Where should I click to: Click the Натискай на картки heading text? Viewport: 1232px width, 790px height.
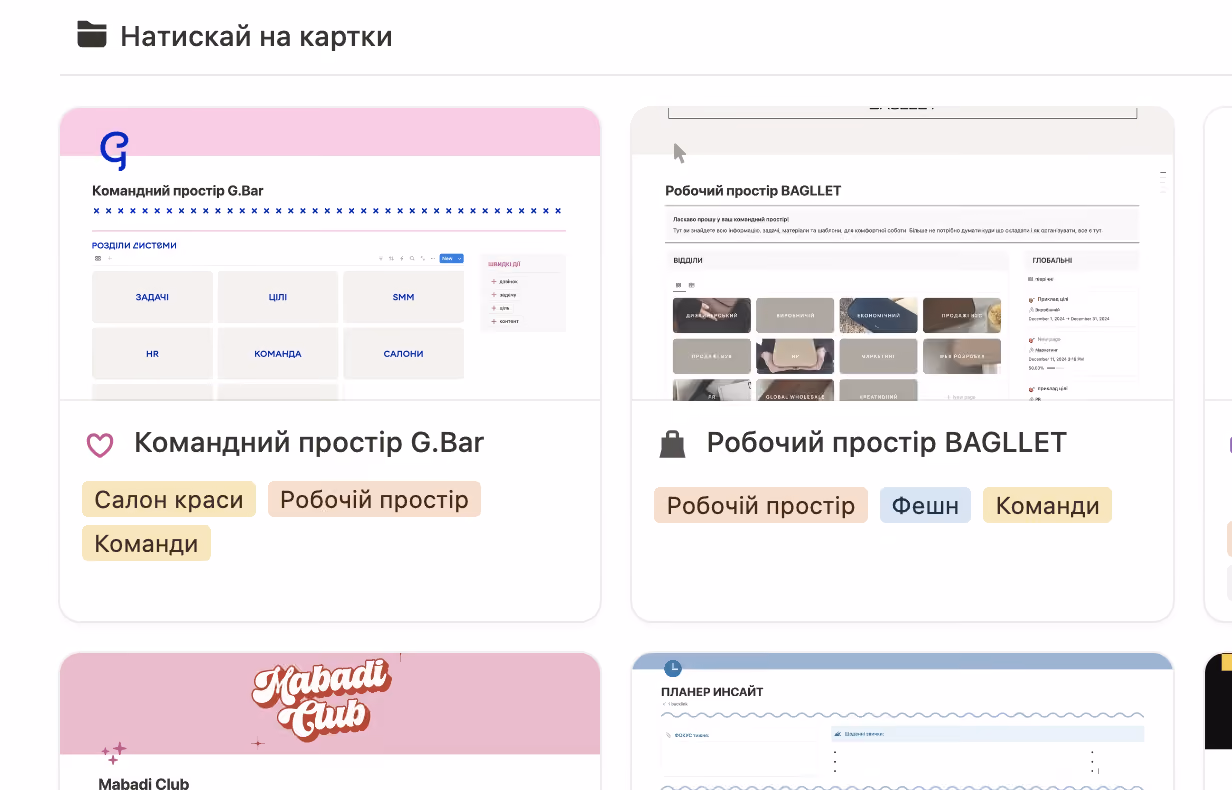coord(256,37)
